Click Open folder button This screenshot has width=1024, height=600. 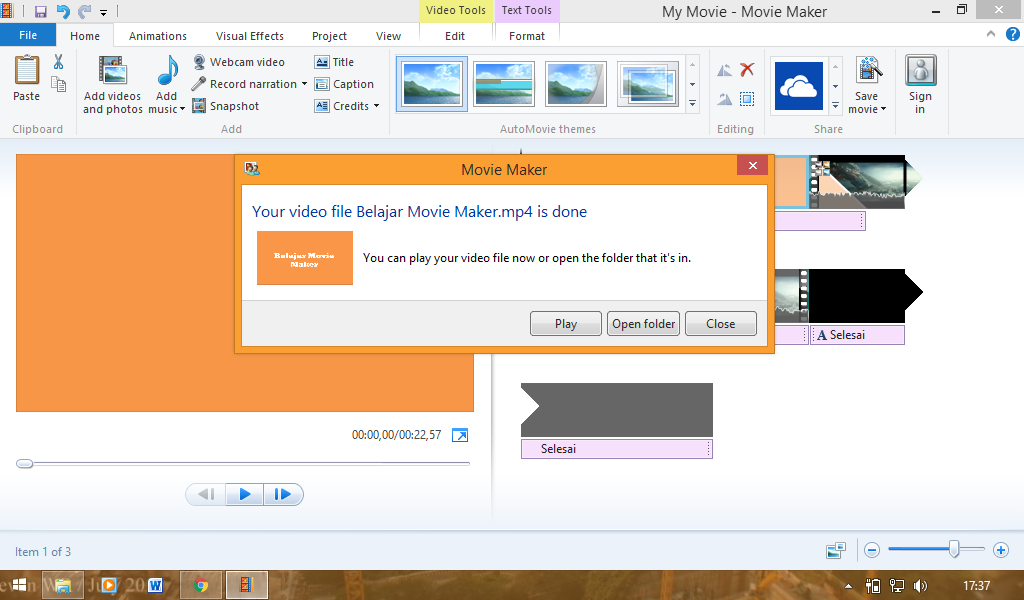(x=643, y=324)
